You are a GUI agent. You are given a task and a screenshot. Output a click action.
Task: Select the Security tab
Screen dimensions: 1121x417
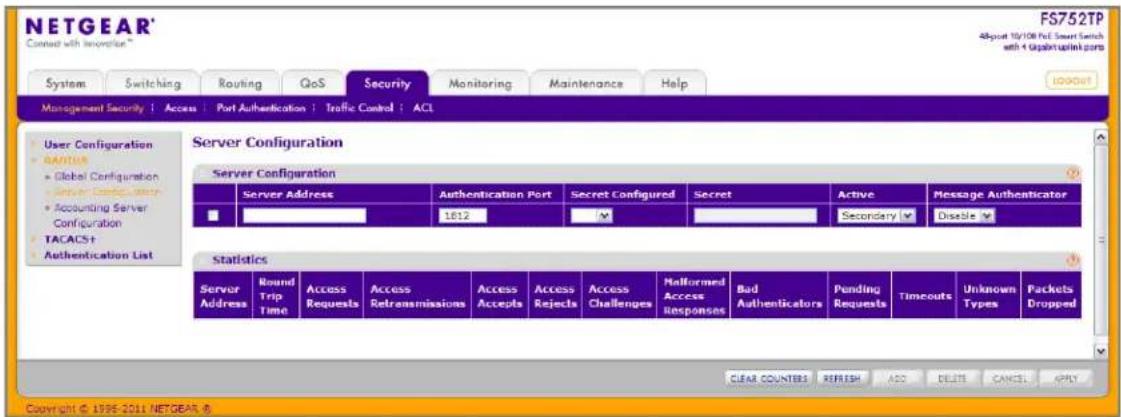tap(387, 84)
